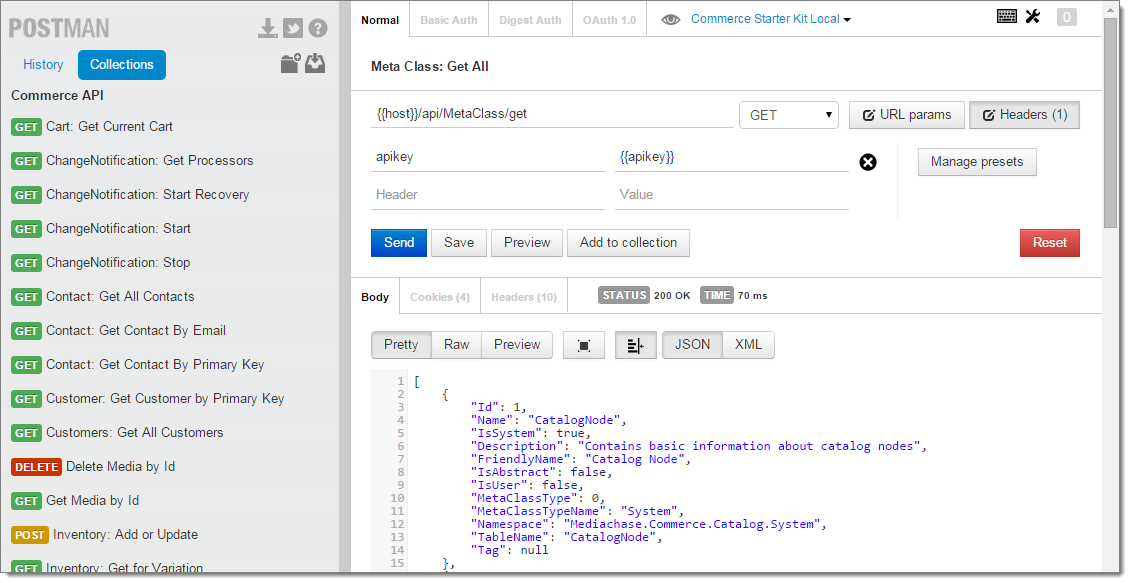Open Contact: Get Contact By Primary Key
1130x583 pixels.
155,365
